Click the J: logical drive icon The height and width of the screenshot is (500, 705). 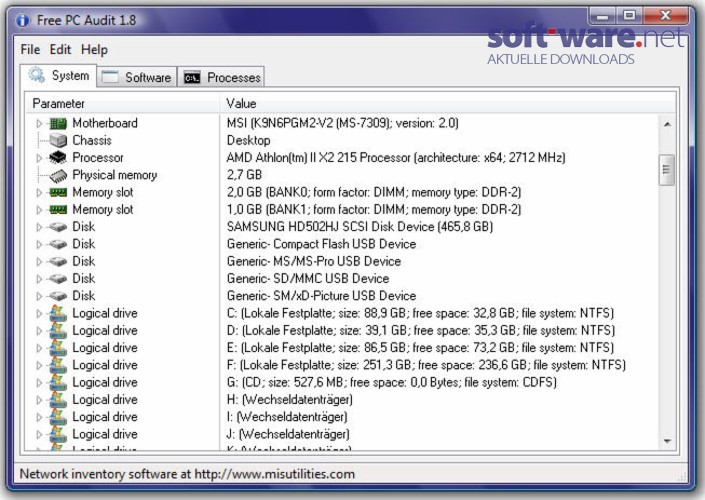coord(58,434)
